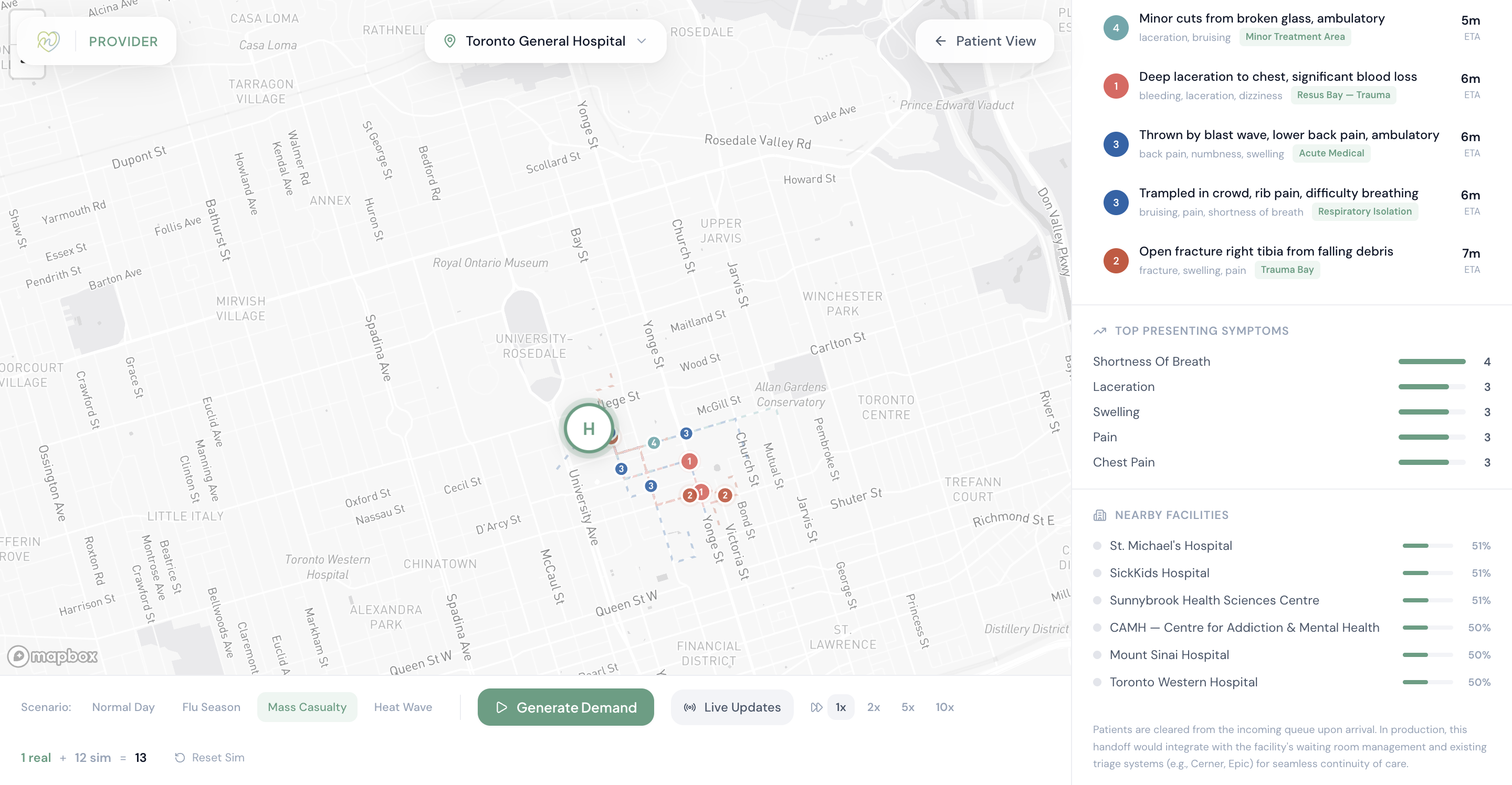Open the Toronto General Hospital dropdown
The width and height of the screenshot is (1512, 785).
pyautogui.click(x=545, y=41)
